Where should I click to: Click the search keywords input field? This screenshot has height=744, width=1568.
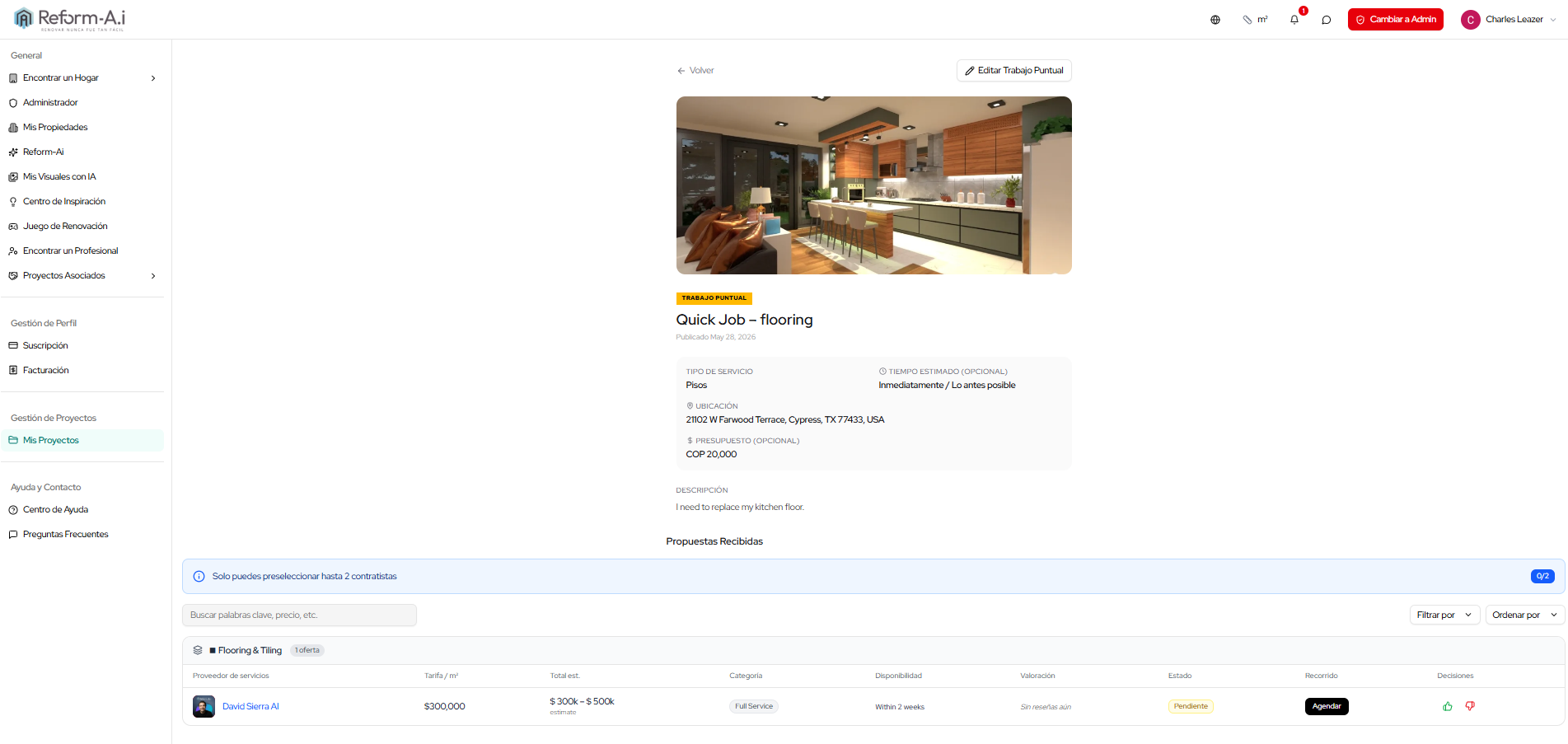pyautogui.click(x=299, y=615)
